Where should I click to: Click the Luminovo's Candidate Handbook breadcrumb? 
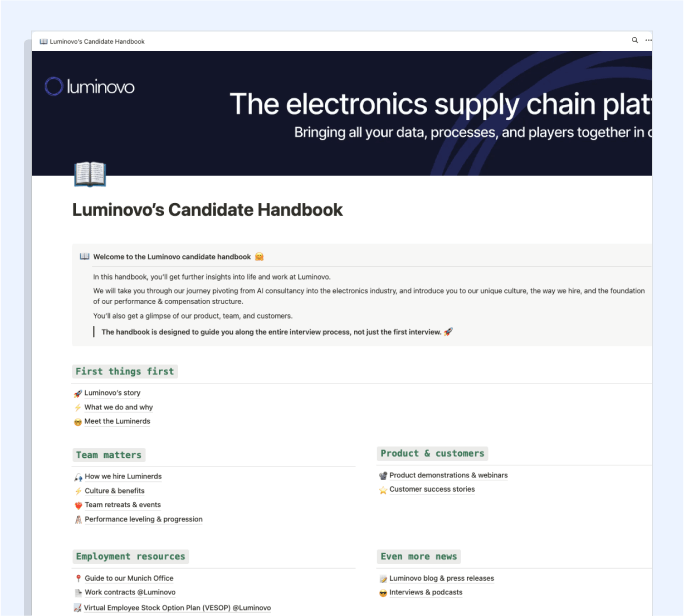click(97, 41)
